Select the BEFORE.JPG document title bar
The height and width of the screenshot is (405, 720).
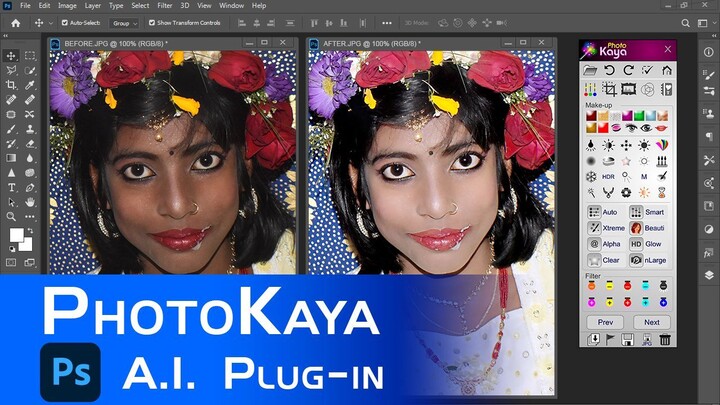tap(174, 43)
